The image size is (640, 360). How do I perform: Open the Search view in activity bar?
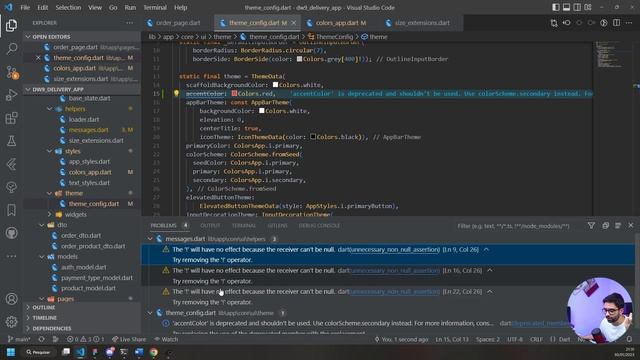(11, 49)
